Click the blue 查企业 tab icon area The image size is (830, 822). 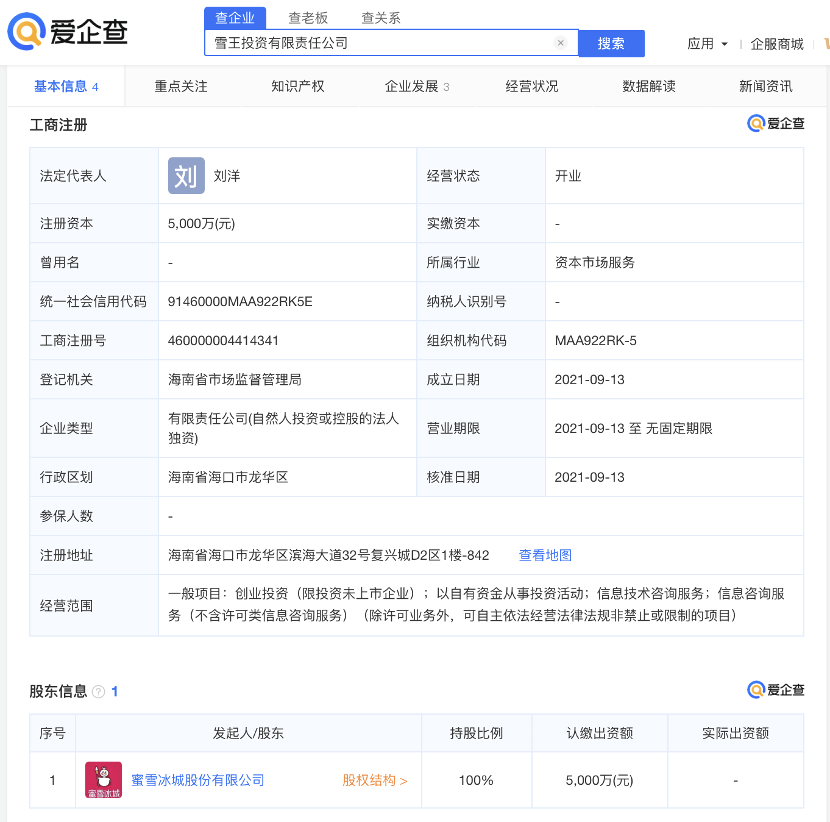[236, 17]
